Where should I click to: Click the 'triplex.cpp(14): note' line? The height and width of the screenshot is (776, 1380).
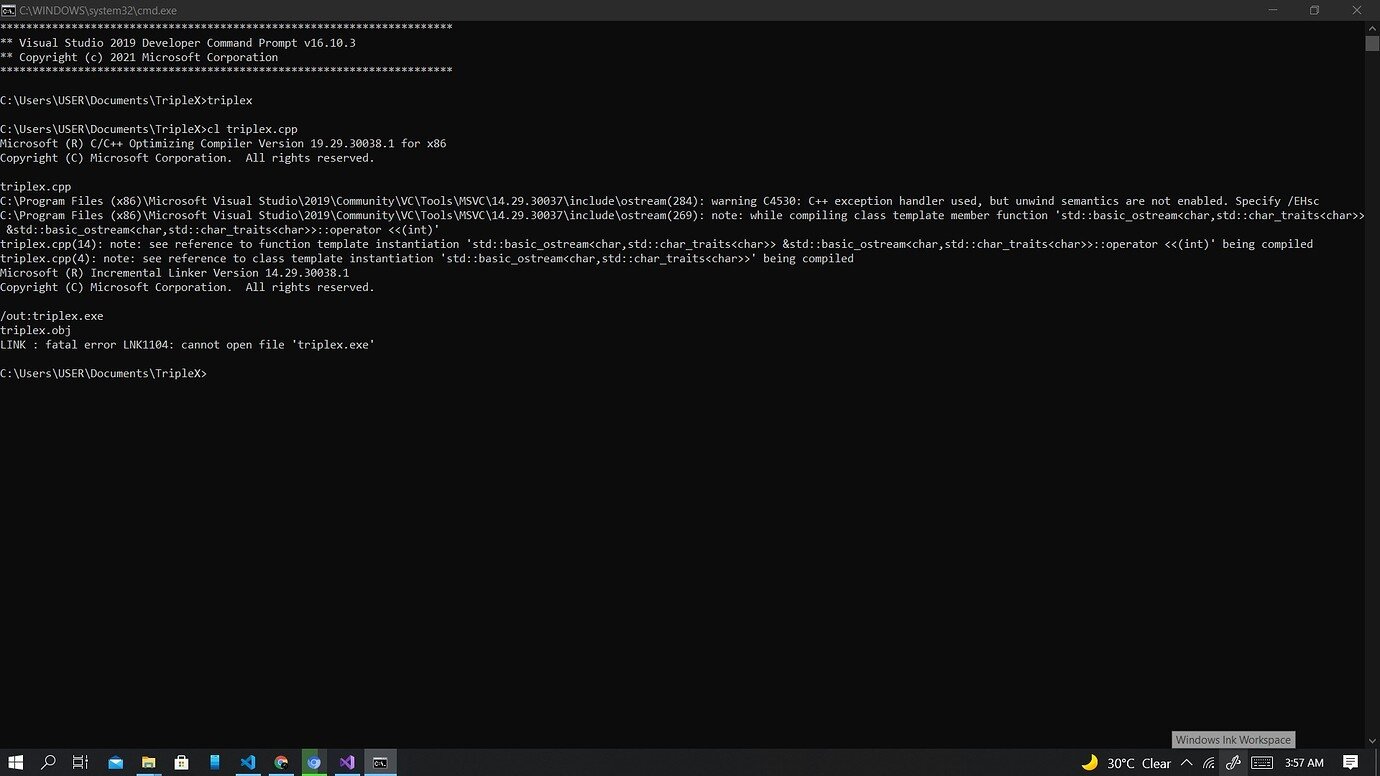pyautogui.click(x=656, y=244)
